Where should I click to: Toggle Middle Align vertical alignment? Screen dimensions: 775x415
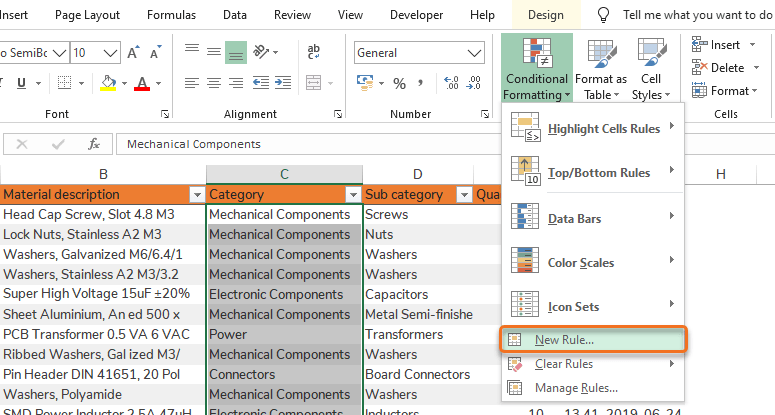click(213, 53)
